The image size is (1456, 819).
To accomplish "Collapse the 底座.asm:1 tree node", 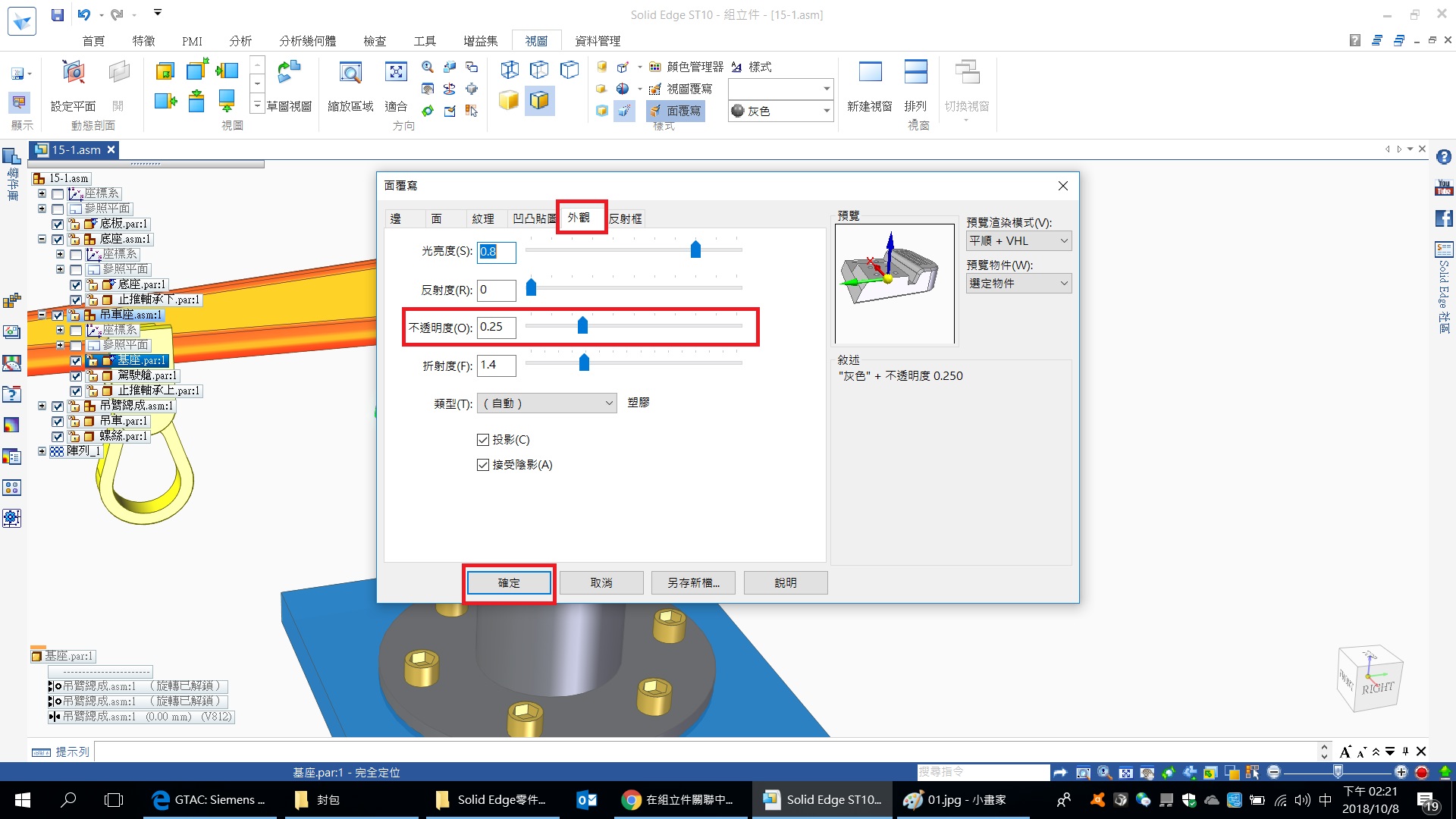I will tap(42, 239).
